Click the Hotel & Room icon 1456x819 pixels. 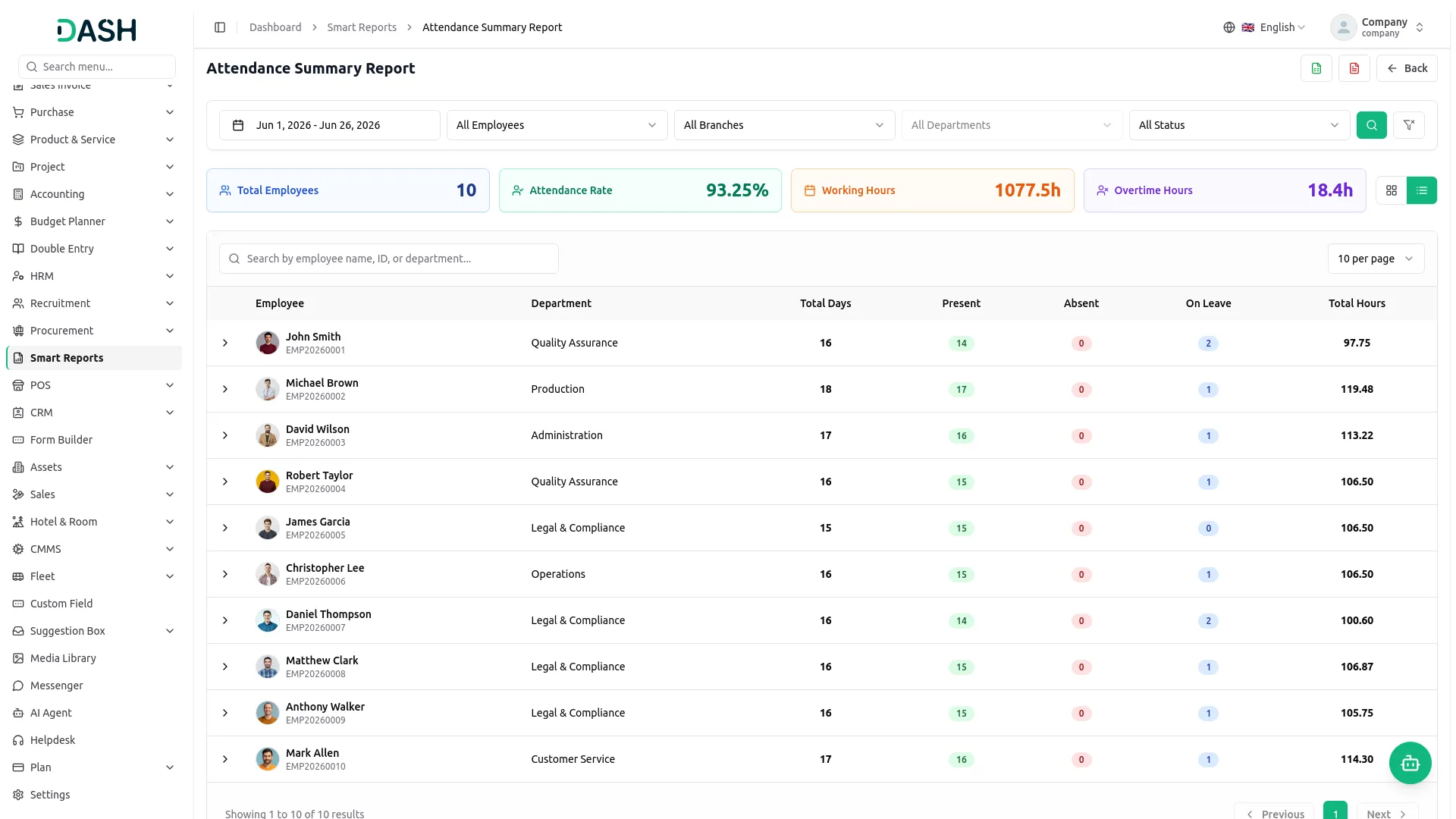point(18,522)
